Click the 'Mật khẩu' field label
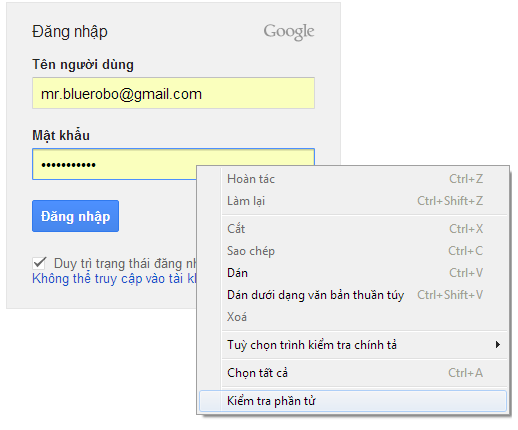This screenshot has height=430, width=518. click(x=61, y=135)
